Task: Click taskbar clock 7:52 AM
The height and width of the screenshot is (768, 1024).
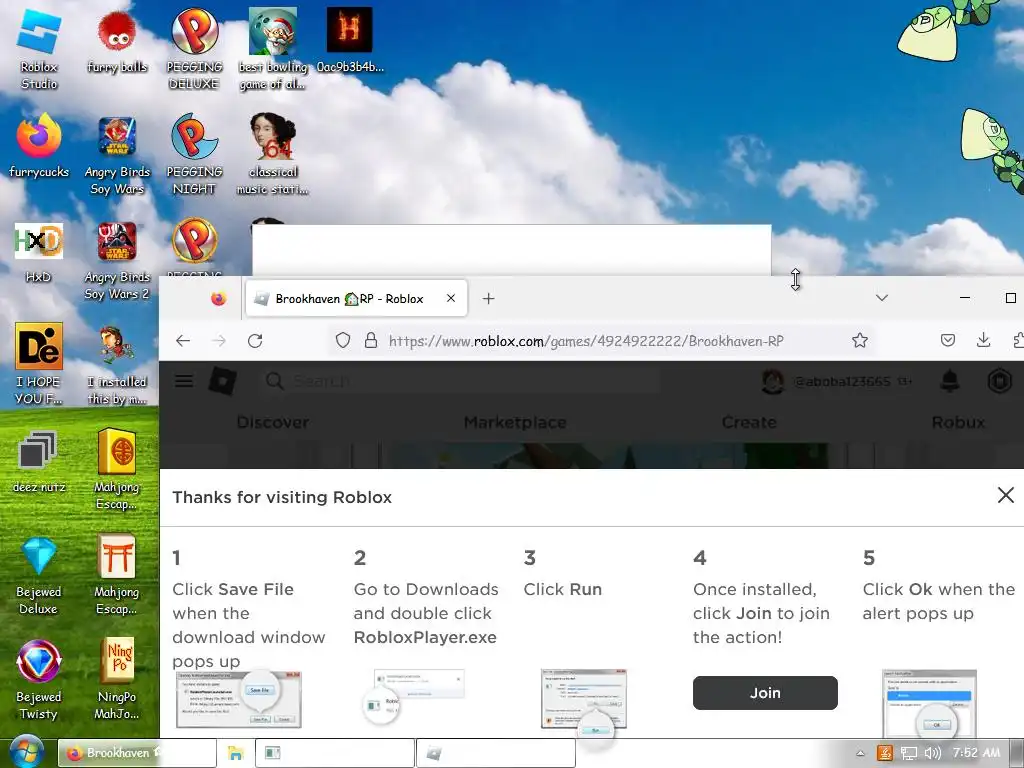Action: click(x=976, y=752)
